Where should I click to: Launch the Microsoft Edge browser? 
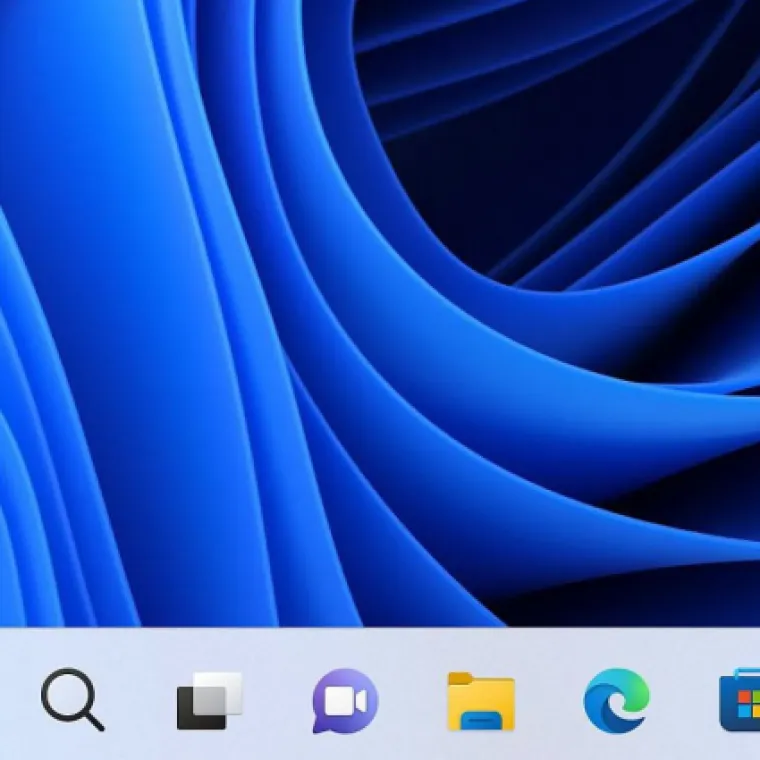pos(617,700)
